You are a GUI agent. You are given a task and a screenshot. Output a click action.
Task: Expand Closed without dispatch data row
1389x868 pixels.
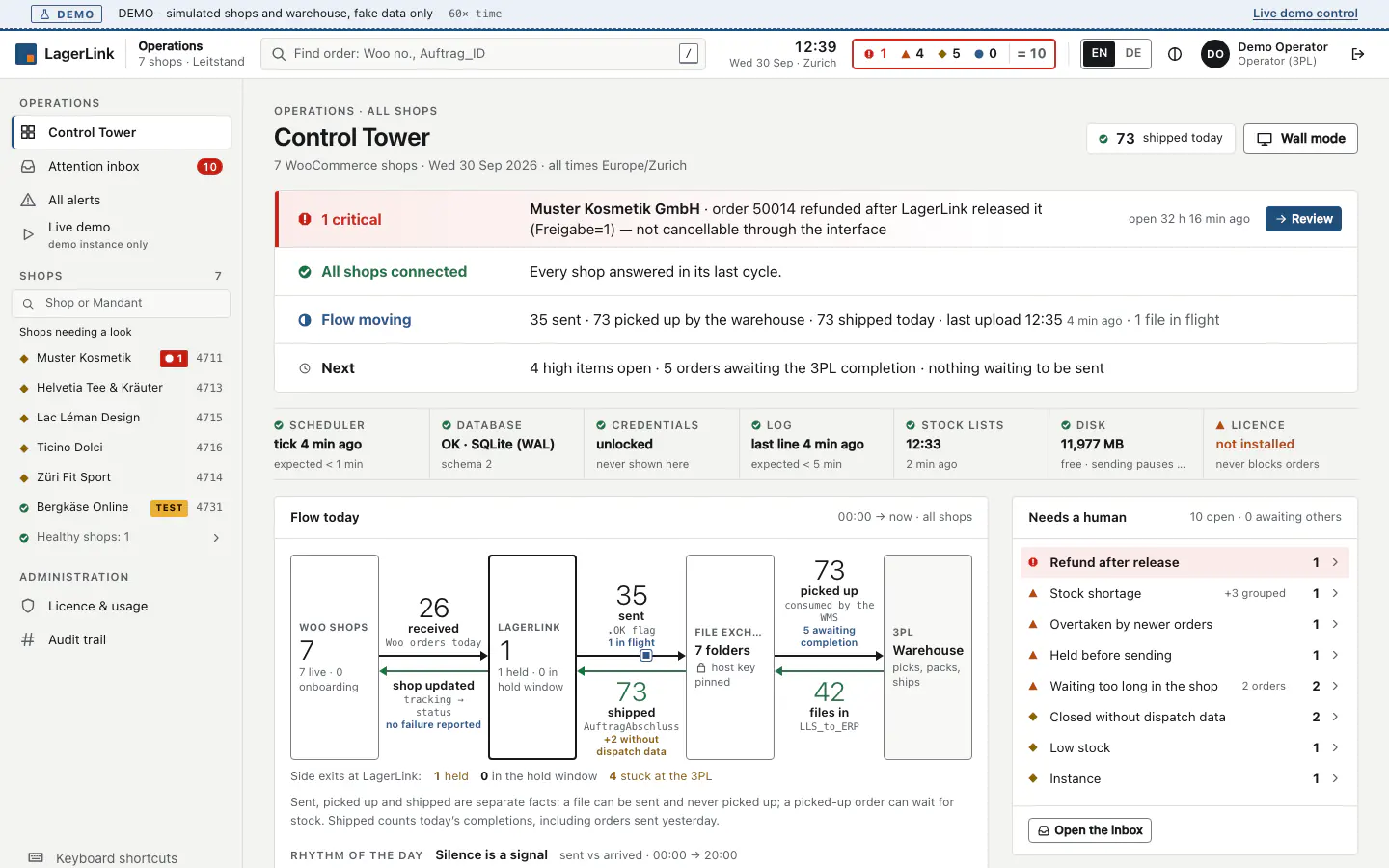pyautogui.click(x=1185, y=717)
